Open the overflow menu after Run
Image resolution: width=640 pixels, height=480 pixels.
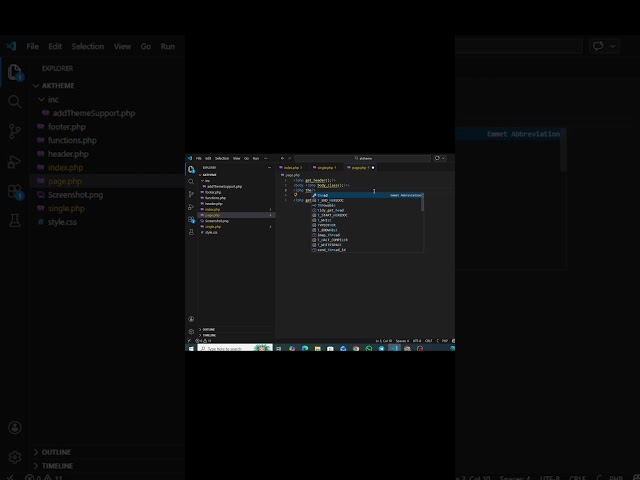[x=266, y=158]
